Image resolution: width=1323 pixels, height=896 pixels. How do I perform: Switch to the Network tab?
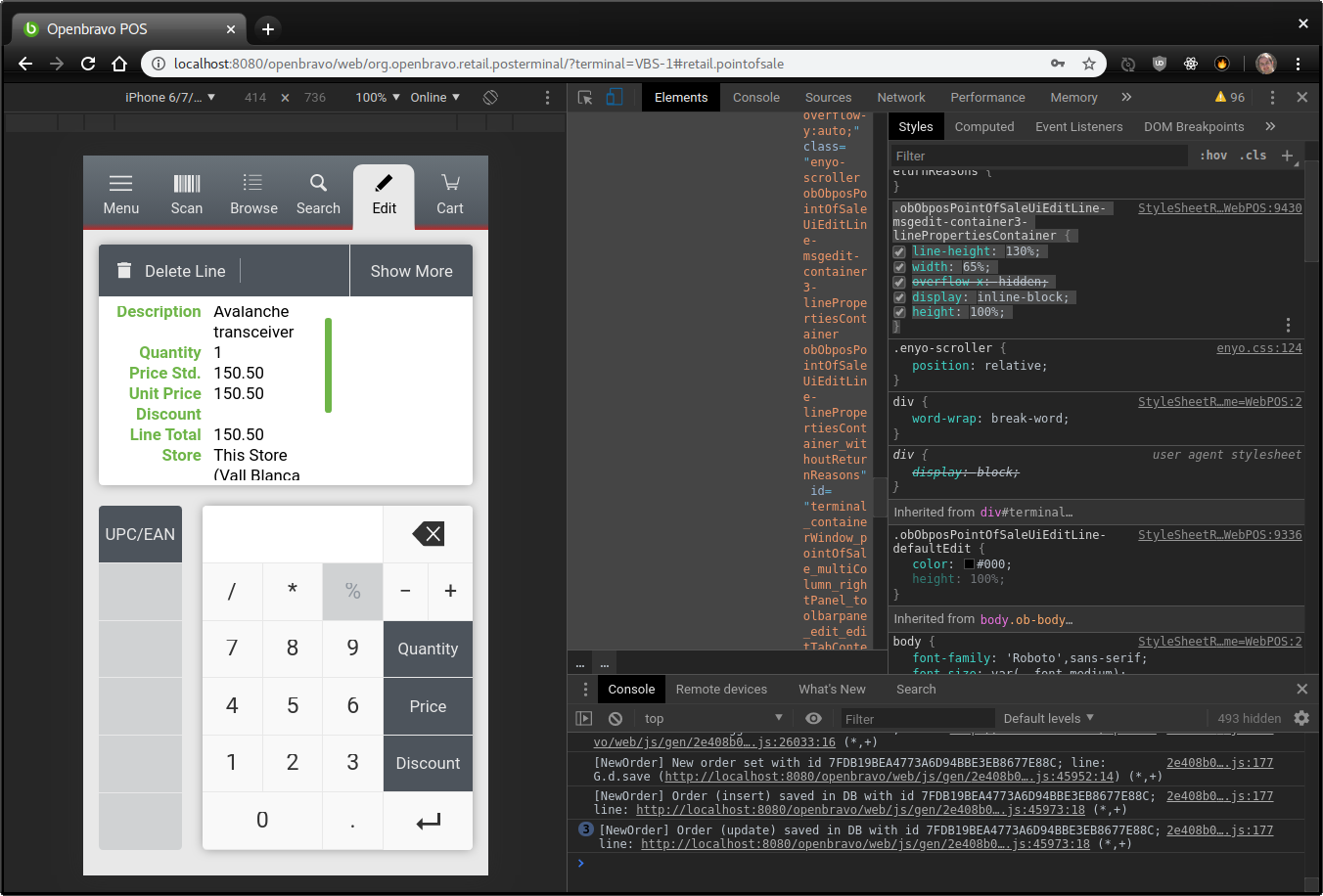900,97
